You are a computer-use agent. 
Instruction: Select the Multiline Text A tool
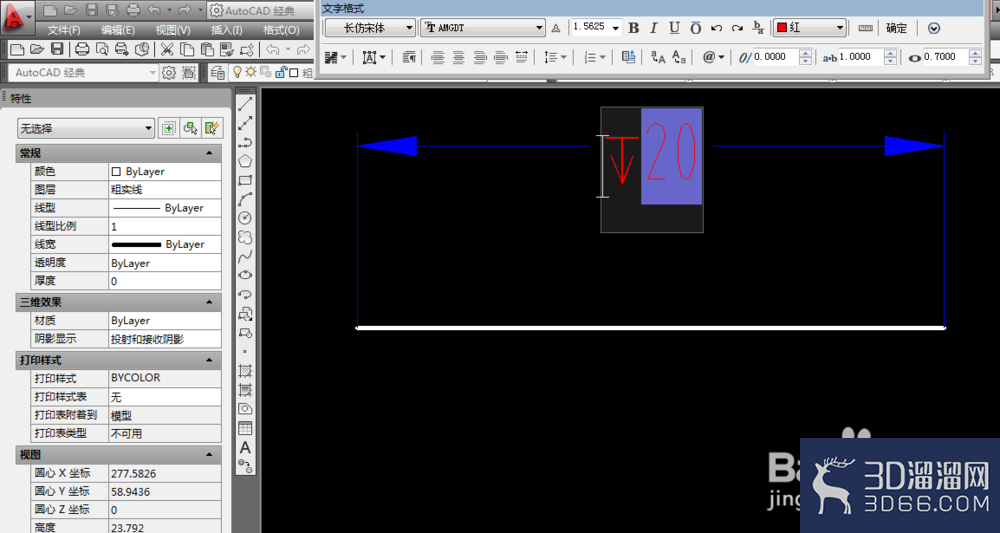[x=246, y=448]
